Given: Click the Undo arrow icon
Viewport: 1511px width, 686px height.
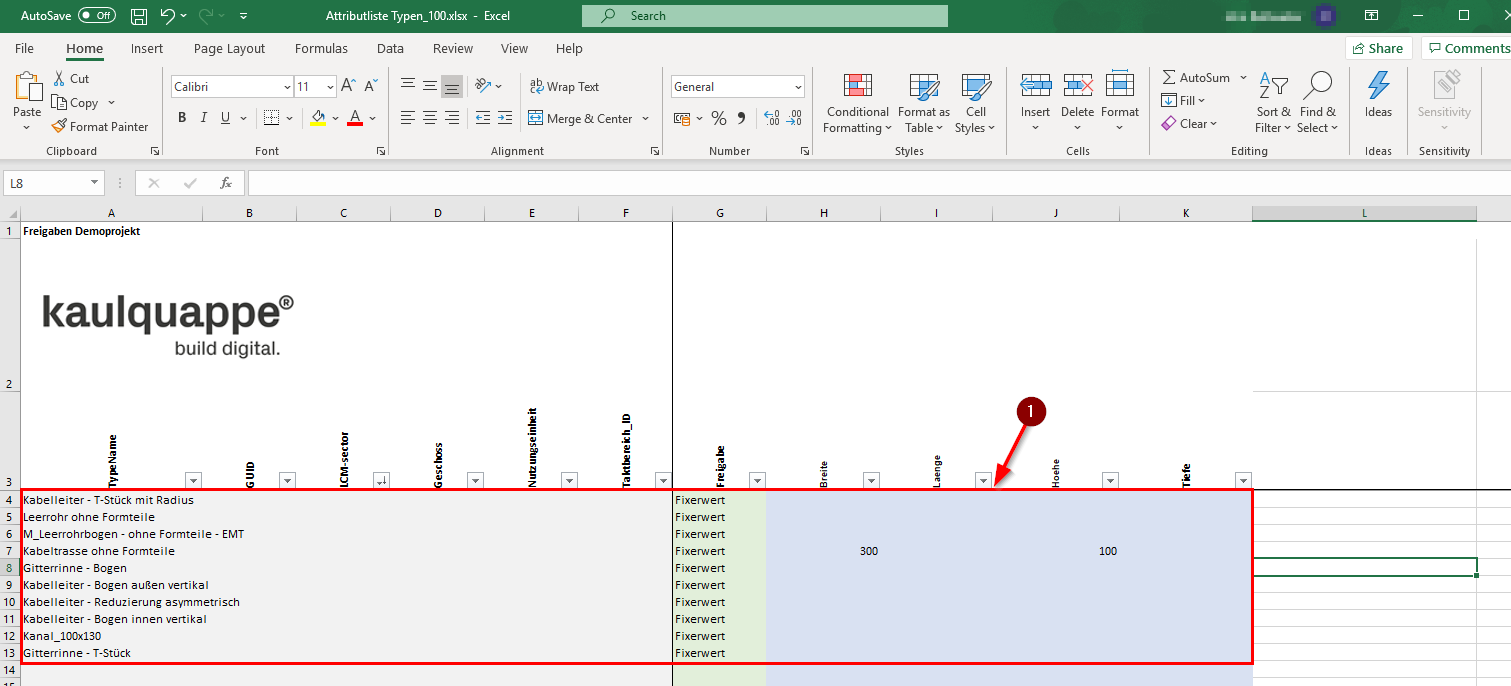Looking at the screenshot, I should pyautogui.click(x=168, y=16).
